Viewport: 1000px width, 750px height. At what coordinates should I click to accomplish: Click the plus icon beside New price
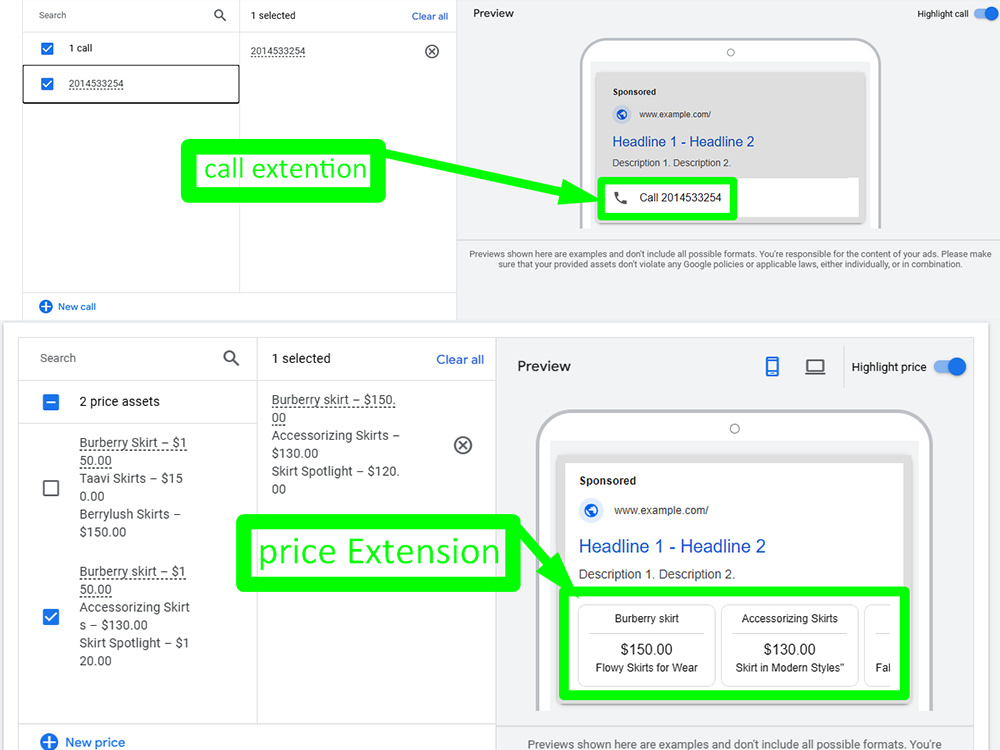pos(49,742)
